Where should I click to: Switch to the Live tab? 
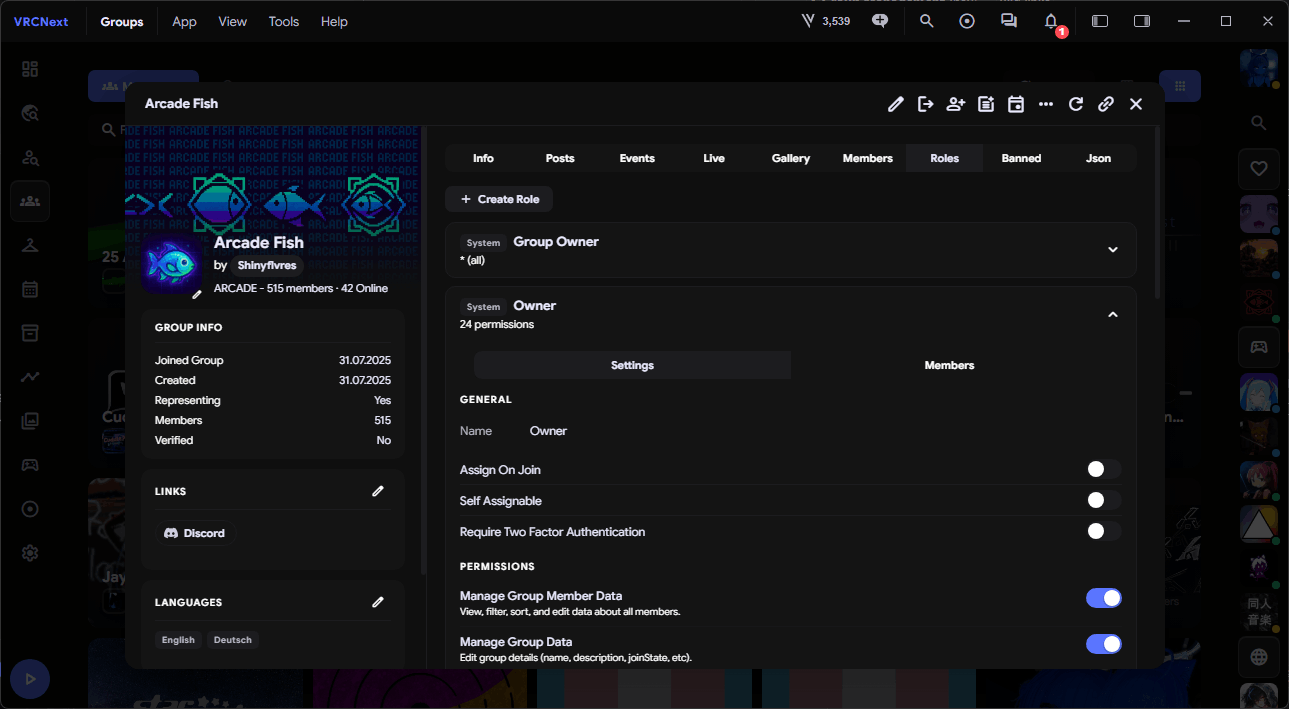[x=714, y=158]
